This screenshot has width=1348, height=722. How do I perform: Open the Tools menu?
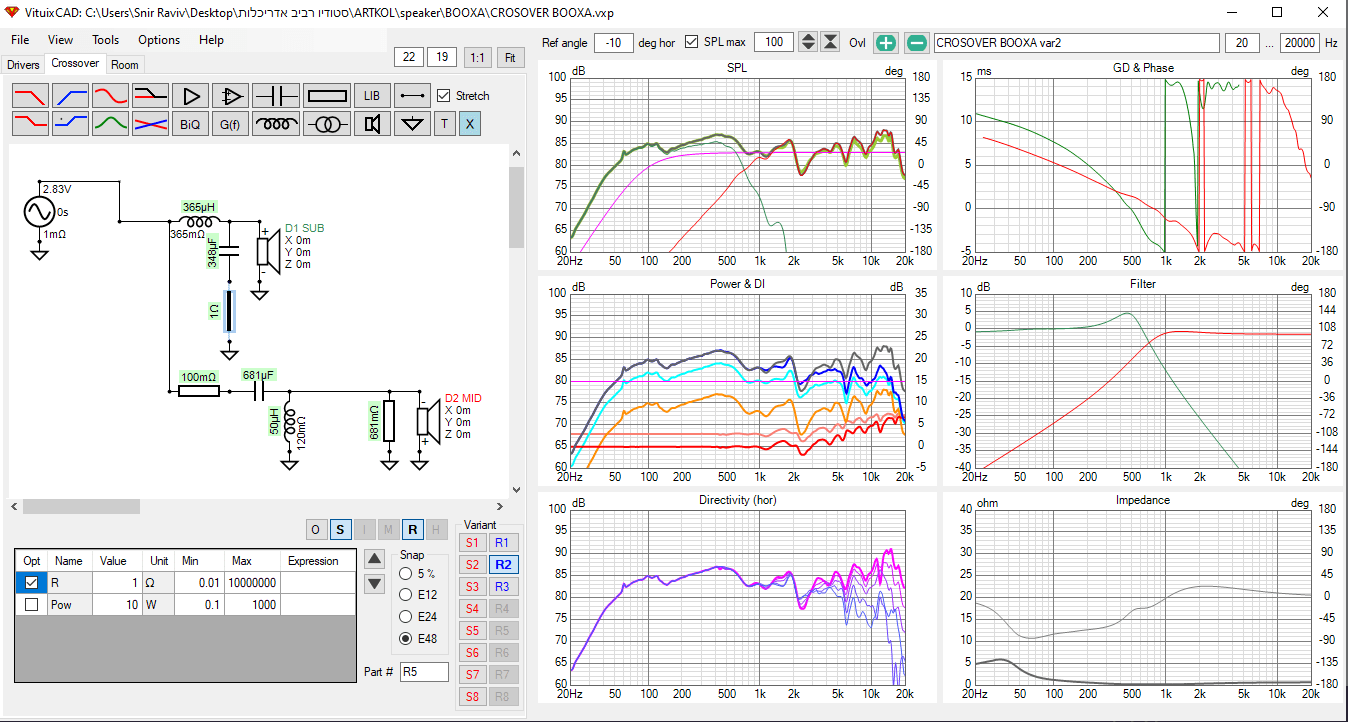point(105,40)
